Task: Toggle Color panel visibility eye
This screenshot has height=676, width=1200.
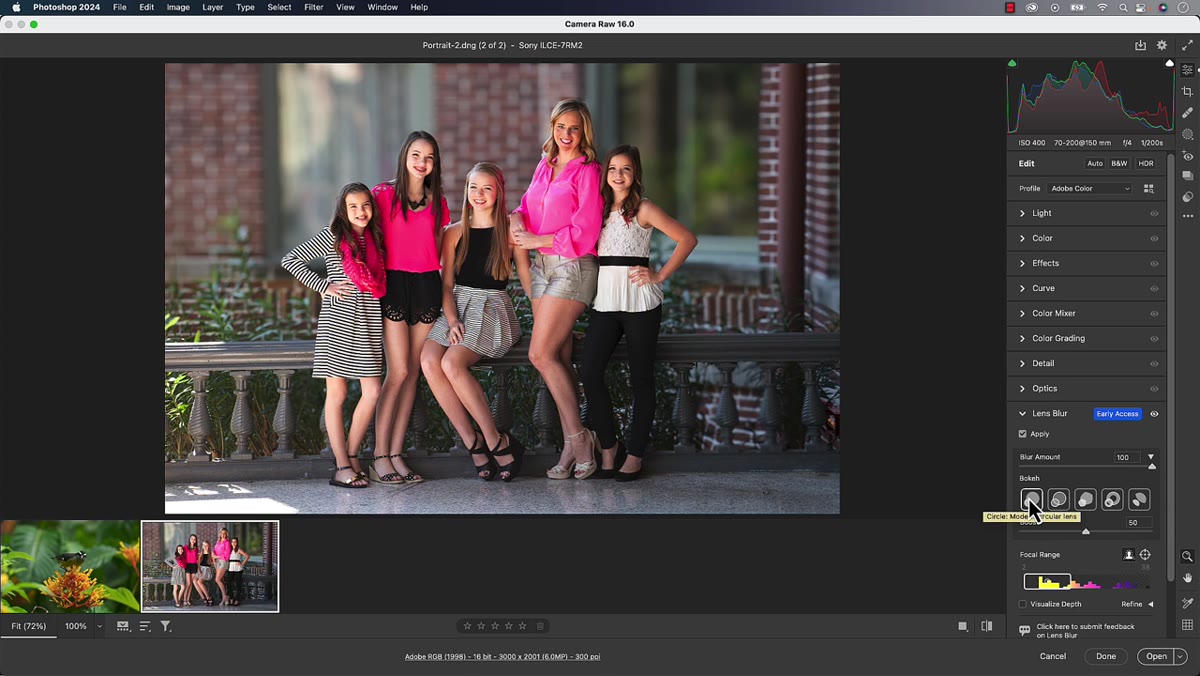Action: tap(1154, 239)
